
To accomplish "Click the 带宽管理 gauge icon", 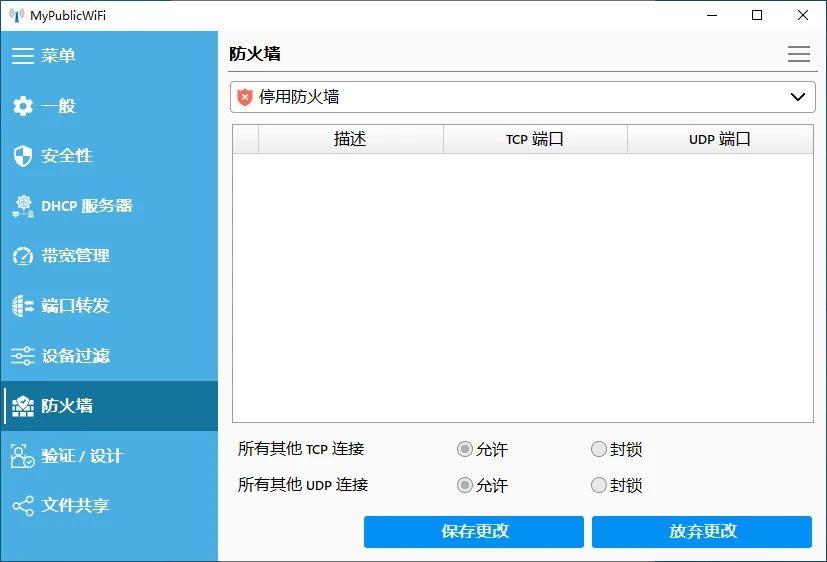I will pyautogui.click(x=23, y=256).
